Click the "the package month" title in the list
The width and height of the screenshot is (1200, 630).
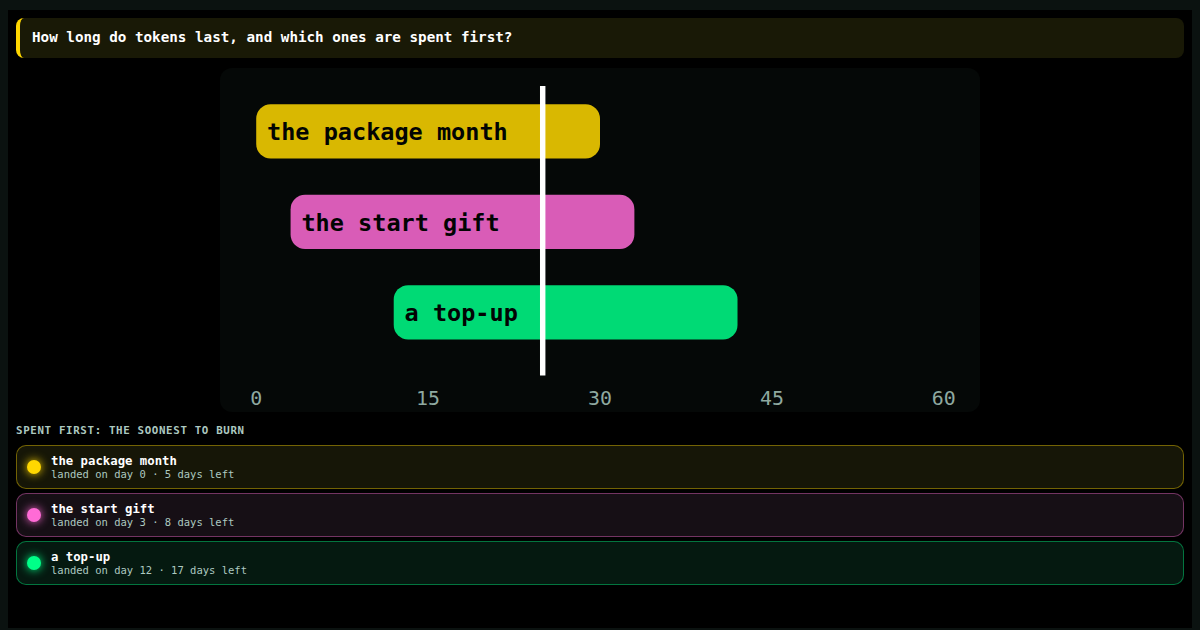114,461
